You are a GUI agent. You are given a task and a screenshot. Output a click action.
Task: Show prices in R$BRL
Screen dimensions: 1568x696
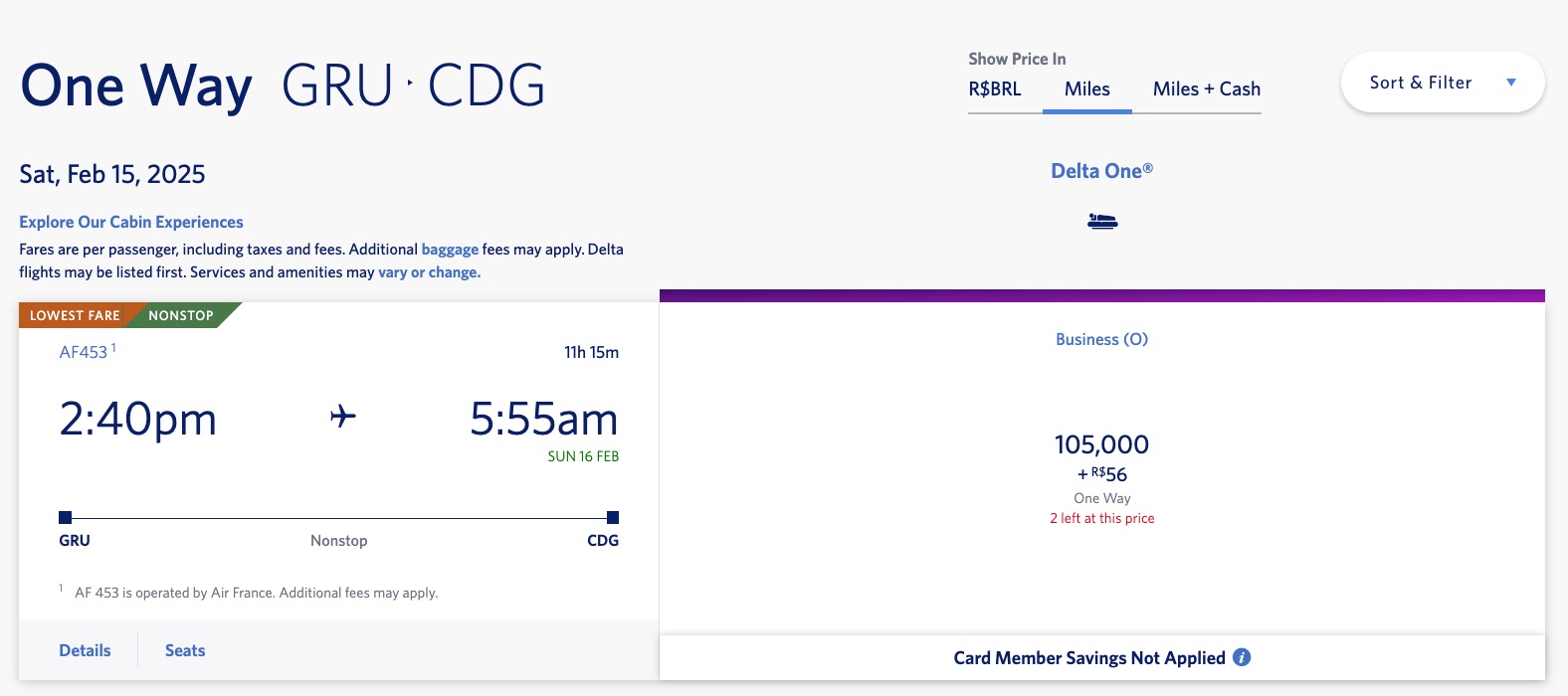click(x=995, y=89)
